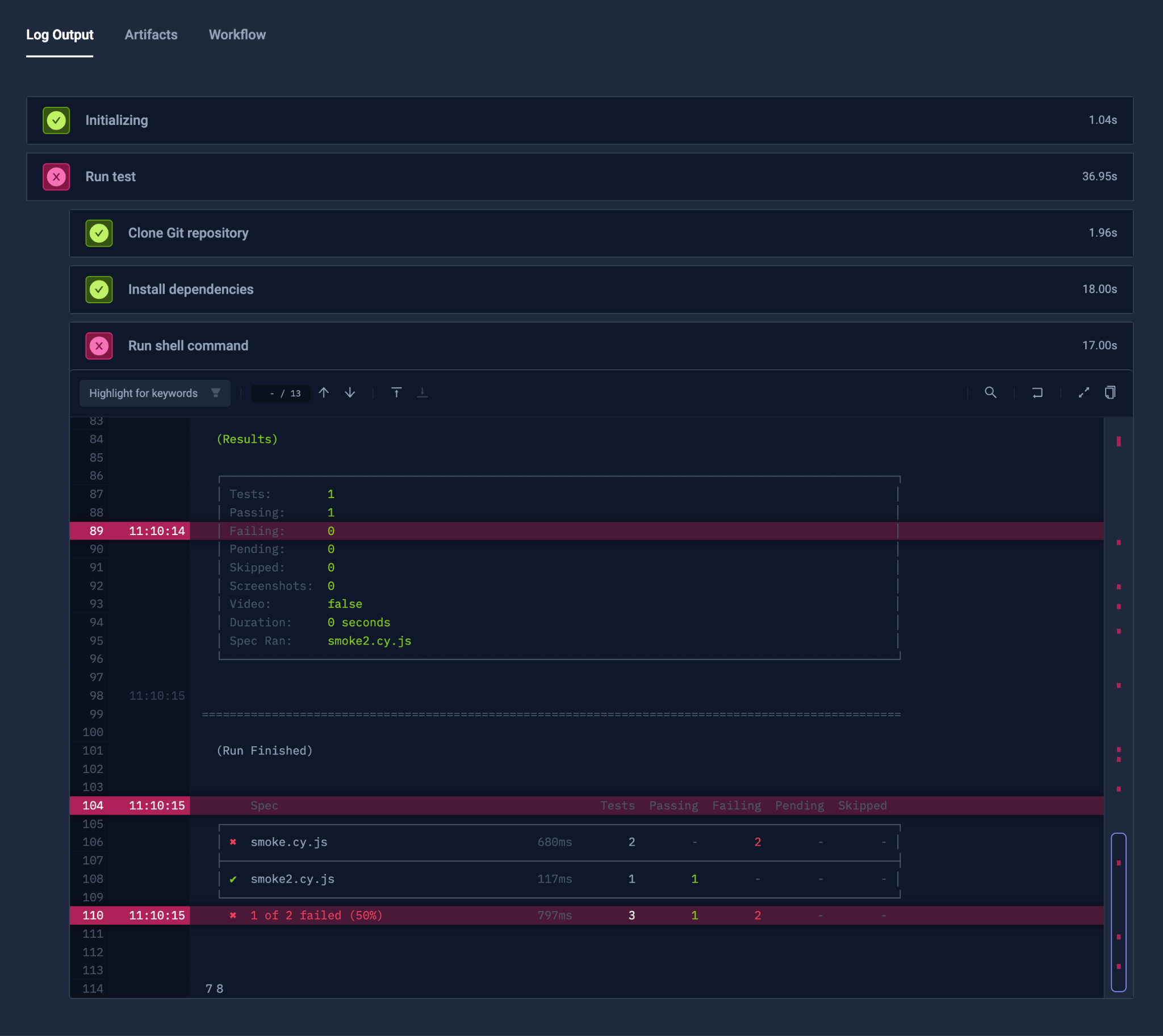Image resolution: width=1163 pixels, height=1036 pixels.
Task: Click previous keyword match up arrow
Action: click(x=324, y=393)
